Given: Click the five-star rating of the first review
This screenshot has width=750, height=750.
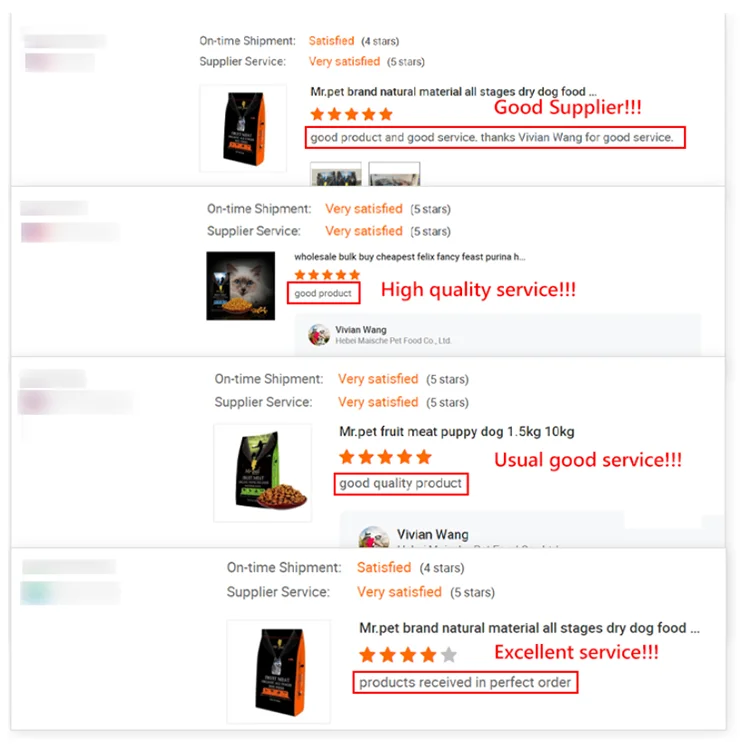Looking at the screenshot, I should click(x=351, y=114).
